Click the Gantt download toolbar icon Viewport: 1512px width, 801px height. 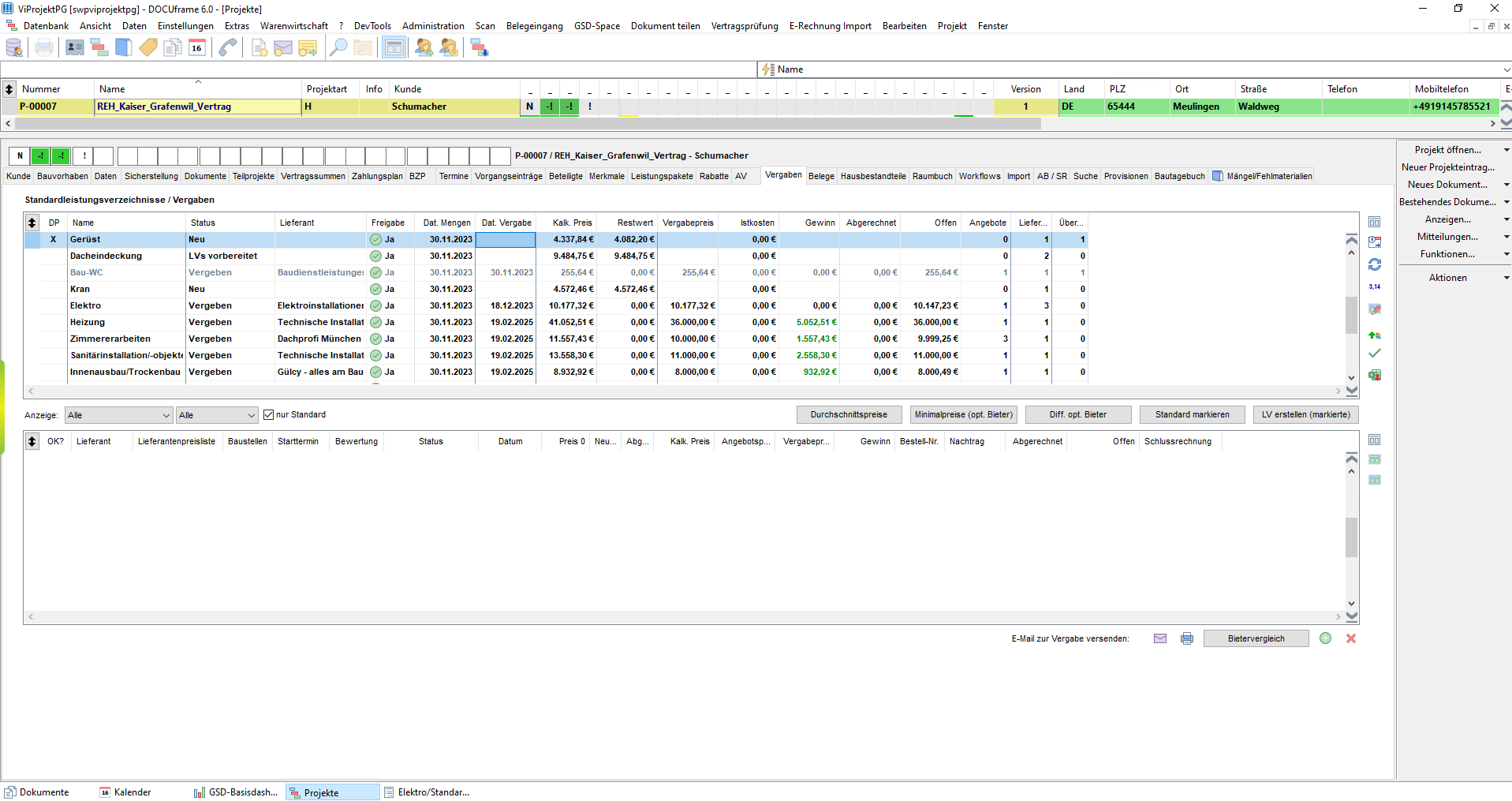click(480, 47)
